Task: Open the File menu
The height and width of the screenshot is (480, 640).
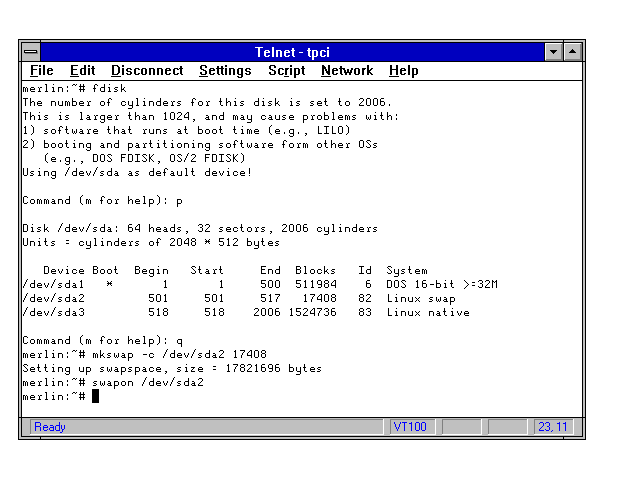Action: click(42, 71)
